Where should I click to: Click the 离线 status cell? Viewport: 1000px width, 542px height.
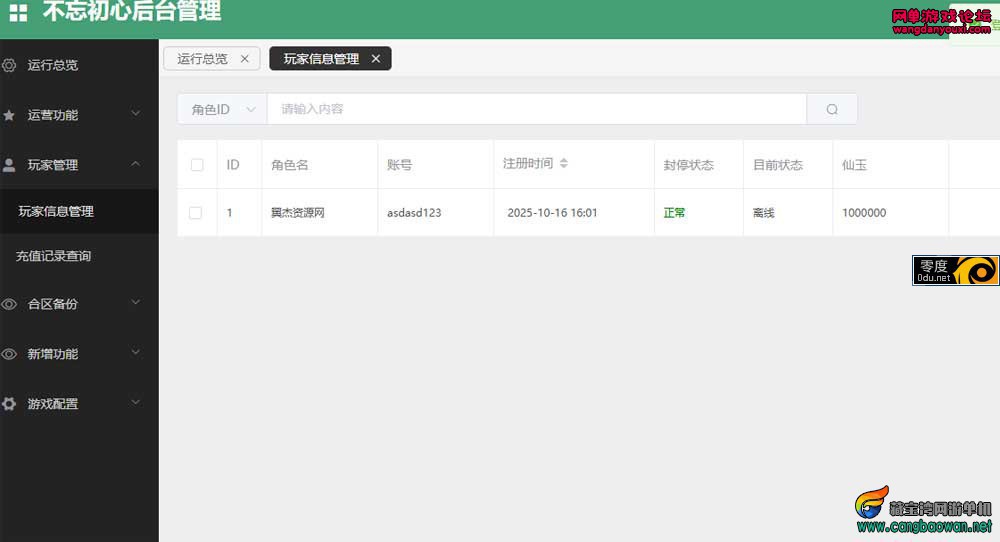click(x=763, y=213)
